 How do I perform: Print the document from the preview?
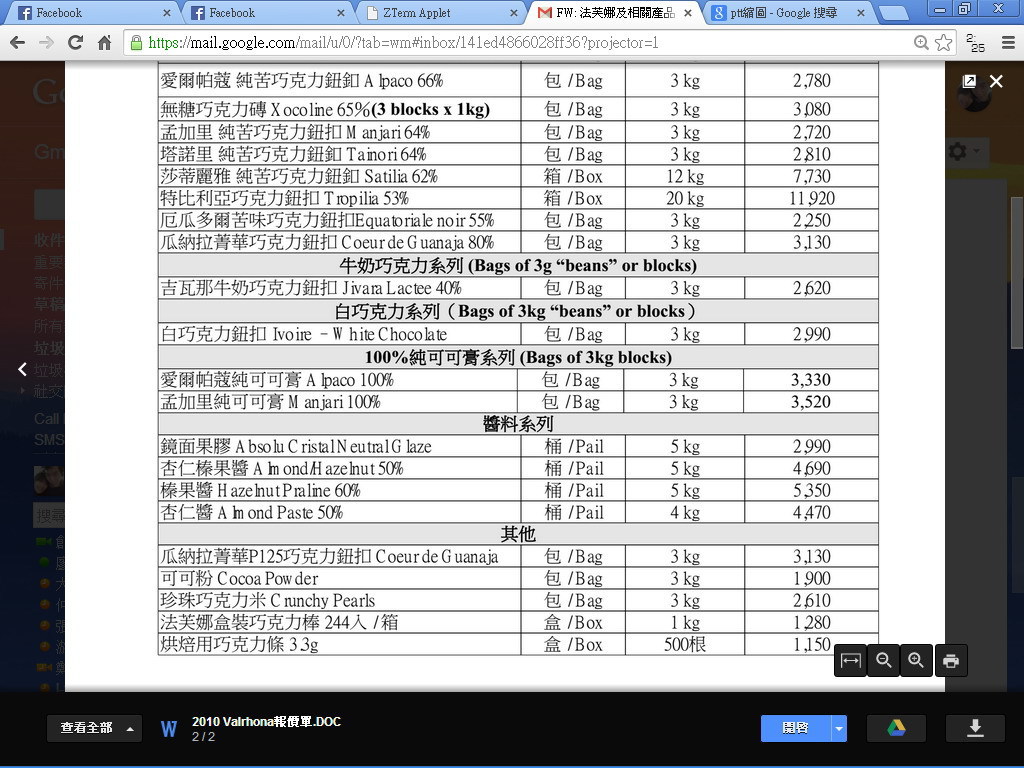coord(951,661)
